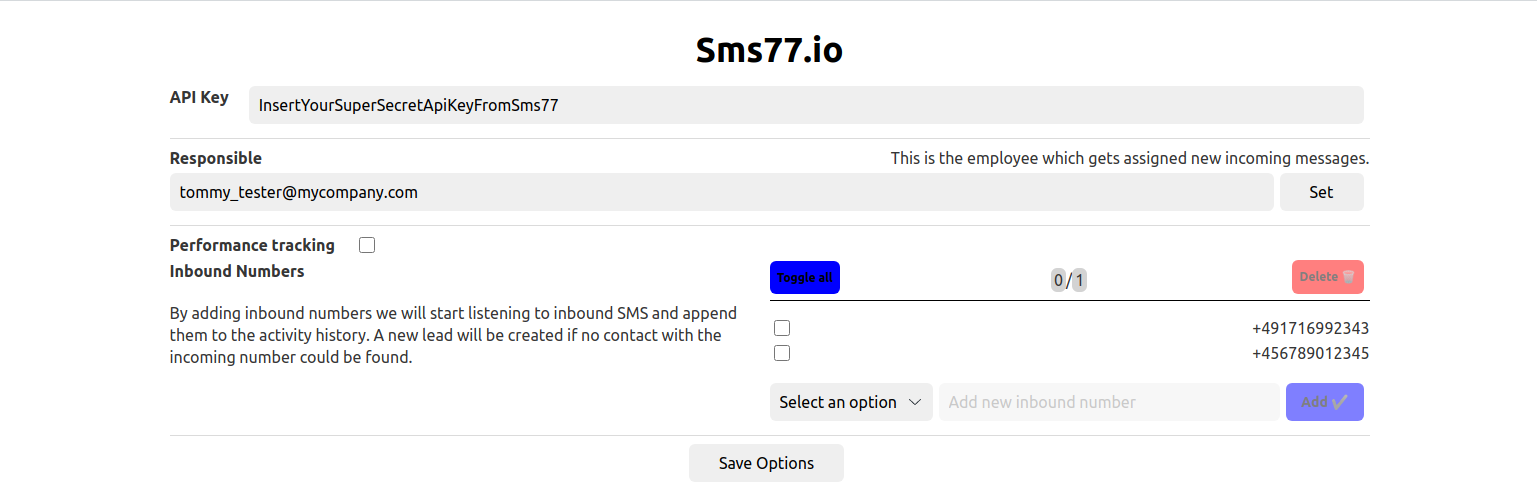Screen dimensions: 1537x501
Task: Enable the Performance tracking checkbox
Action: 367,245
